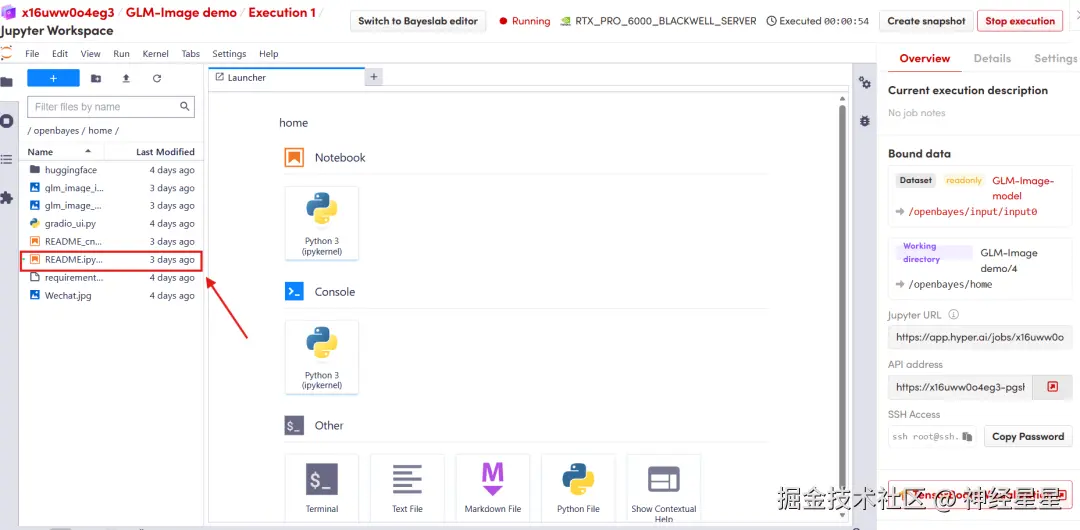This screenshot has height=530, width=1080.
Task: Click the search magnifier in file filter
Action: point(184,107)
